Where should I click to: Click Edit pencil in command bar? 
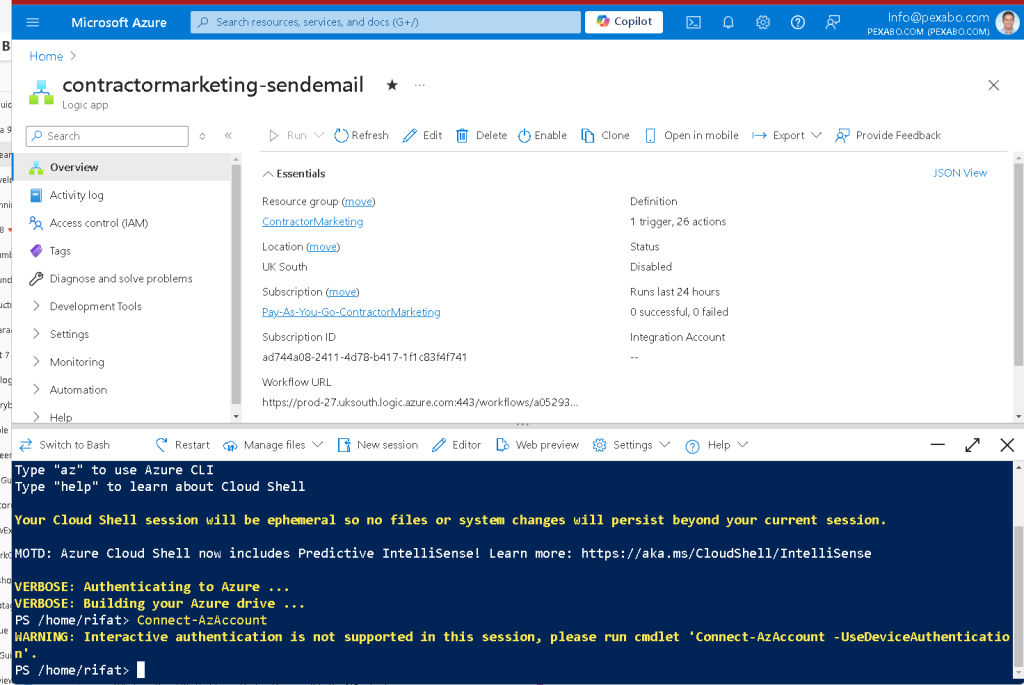[422, 135]
